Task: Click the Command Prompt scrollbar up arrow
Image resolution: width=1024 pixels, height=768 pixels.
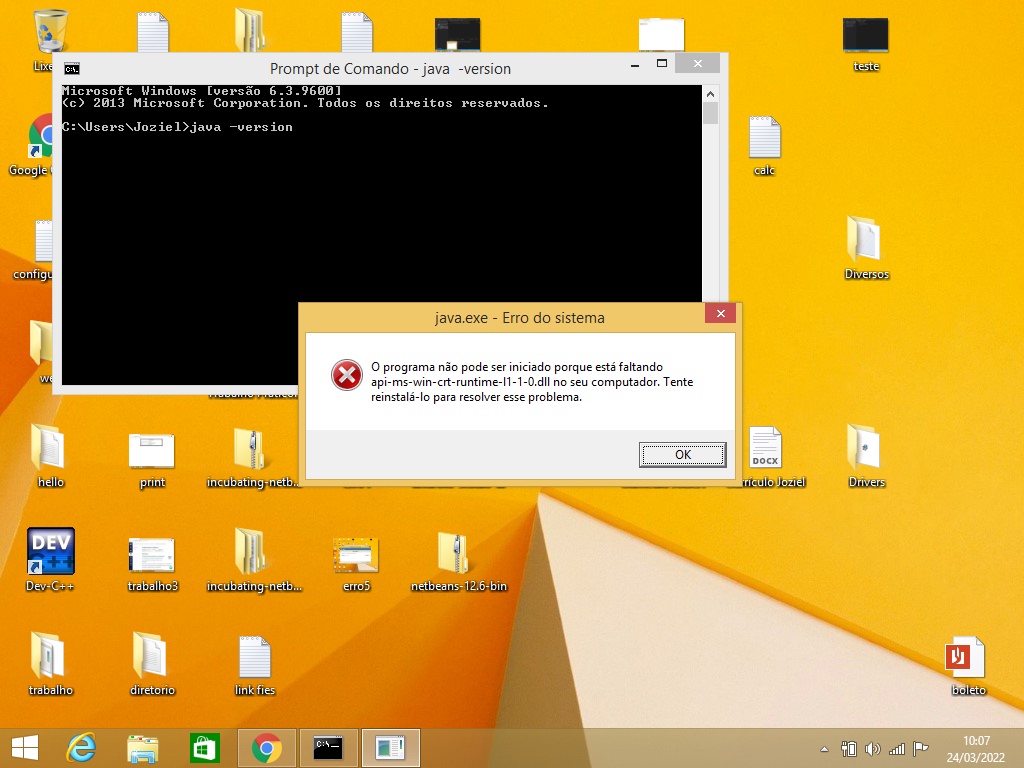Action: tap(711, 94)
